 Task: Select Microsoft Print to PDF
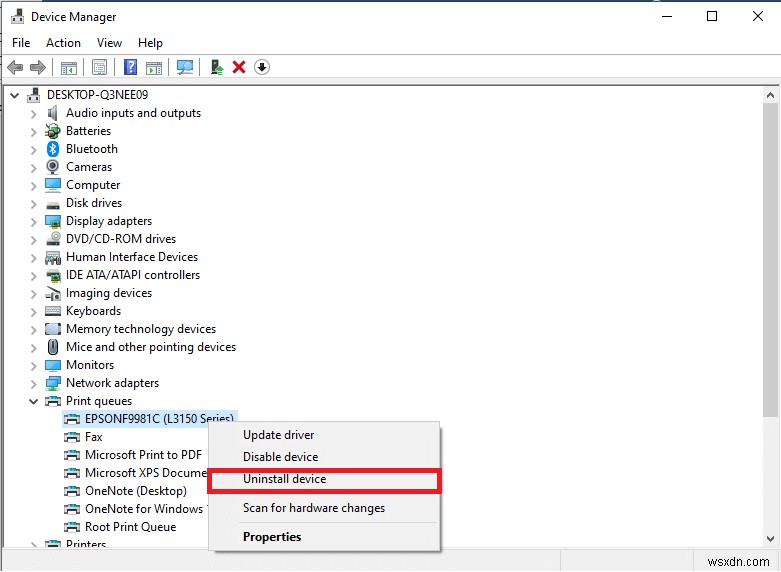(x=143, y=455)
